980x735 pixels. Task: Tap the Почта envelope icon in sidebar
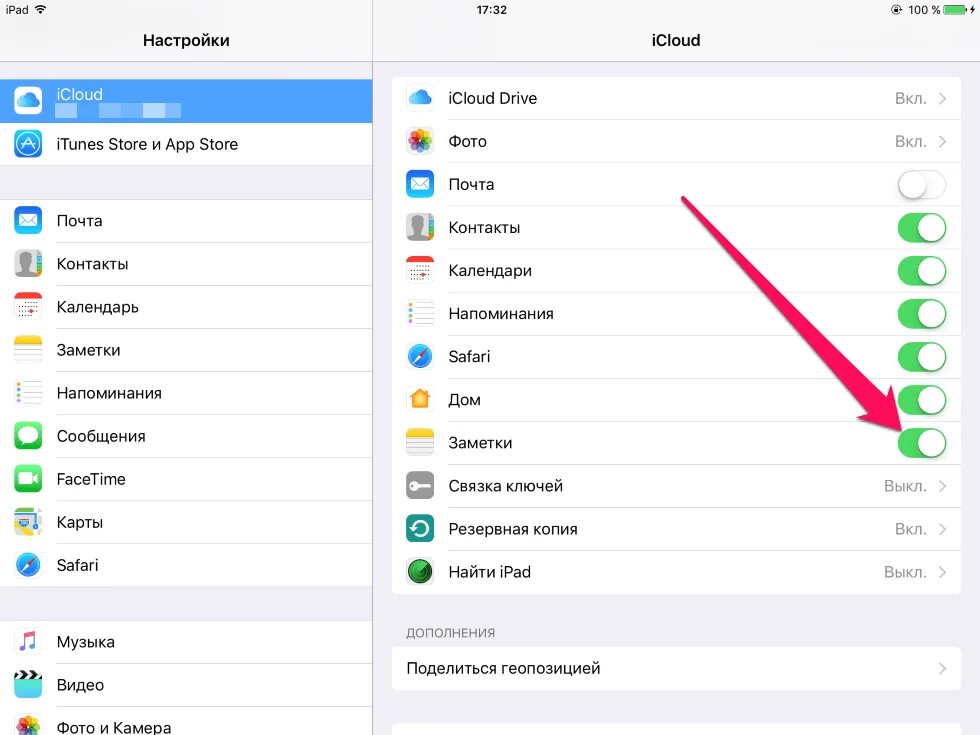click(28, 220)
